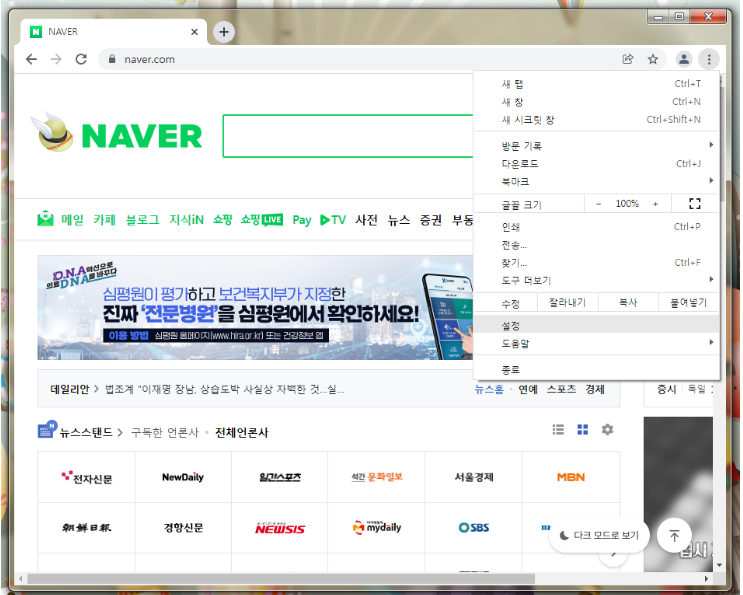Open the Chrome profile avatar
This screenshot has height=595, width=743.
pyautogui.click(x=684, y=59)
